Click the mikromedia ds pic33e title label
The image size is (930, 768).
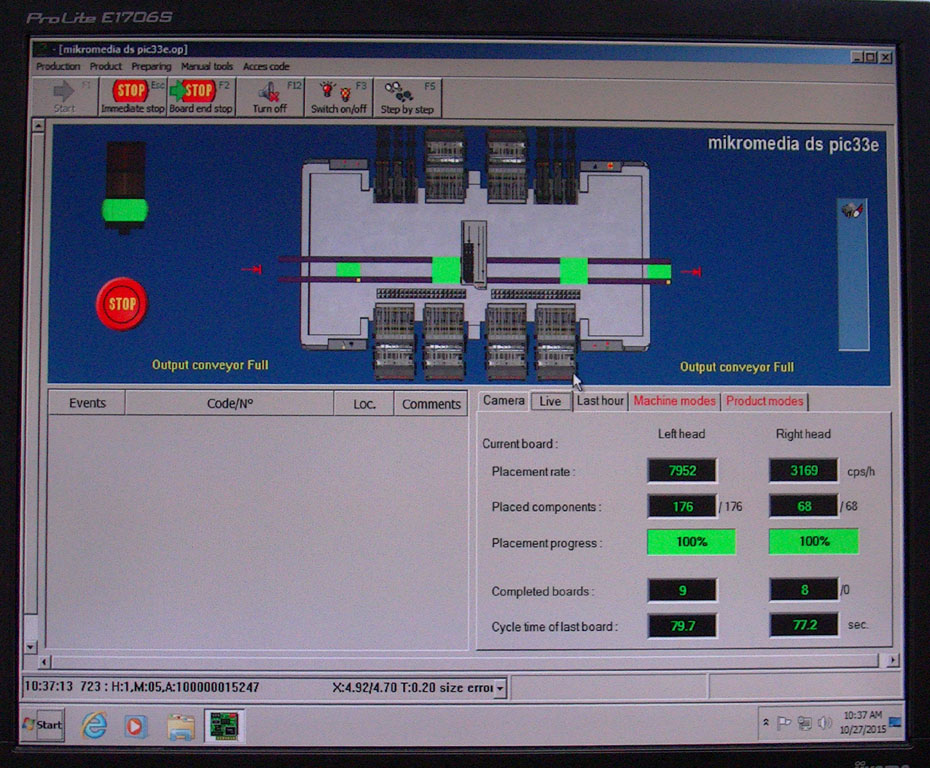point(793,144)
